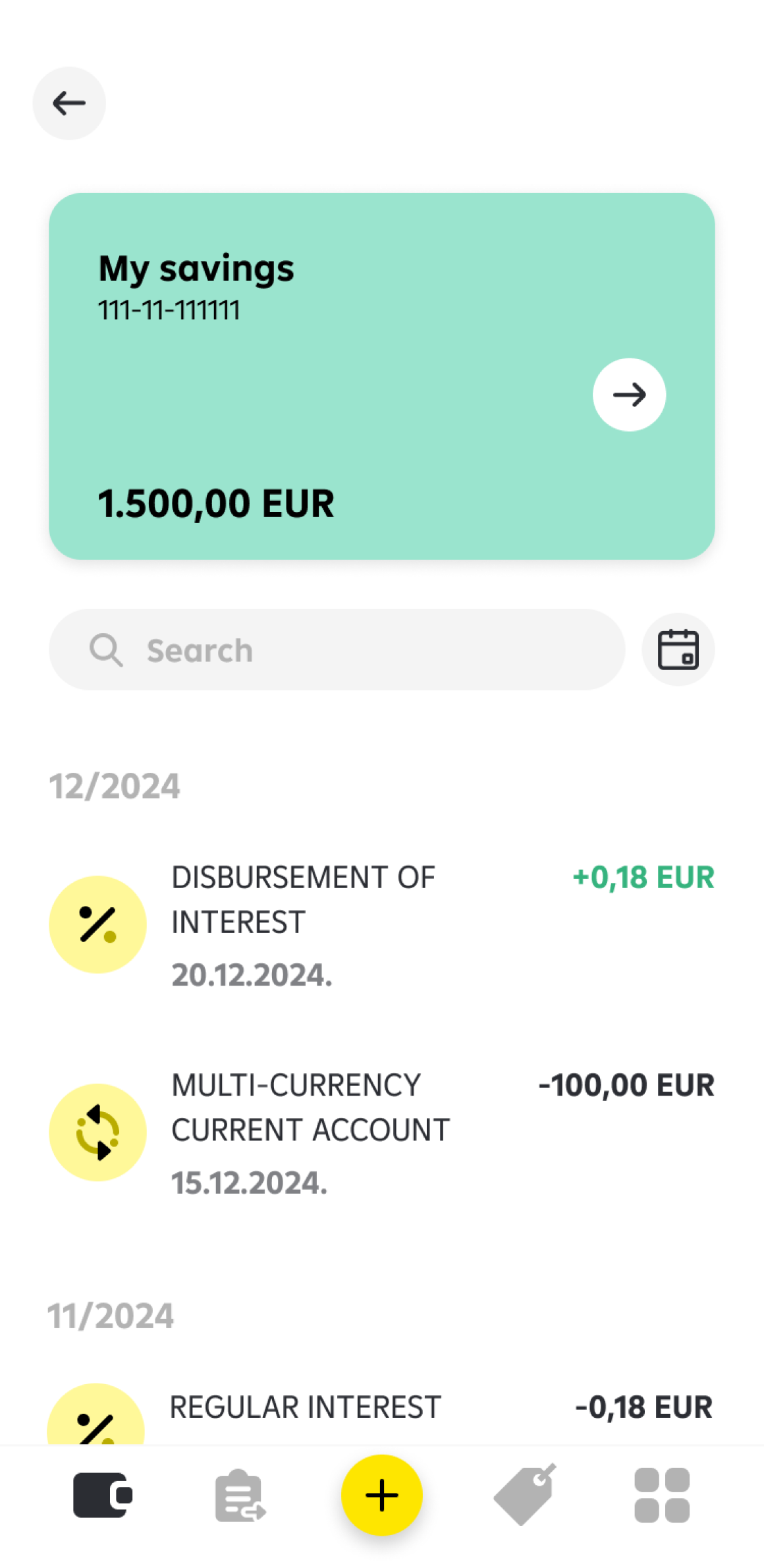Tap the 1.500,00 EUR balance
Image resolution: width=764 pixels, height=1568 pixels.
coord(216,504)
